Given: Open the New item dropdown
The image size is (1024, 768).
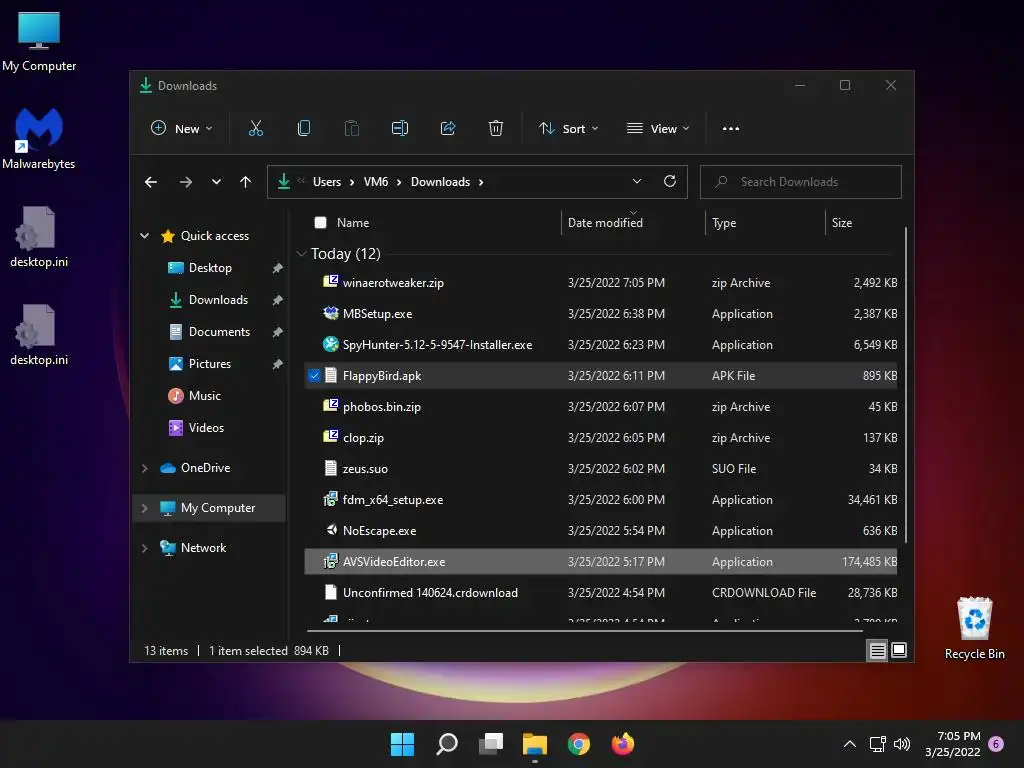Looking at the screenshot, I should tap(181, 129).
